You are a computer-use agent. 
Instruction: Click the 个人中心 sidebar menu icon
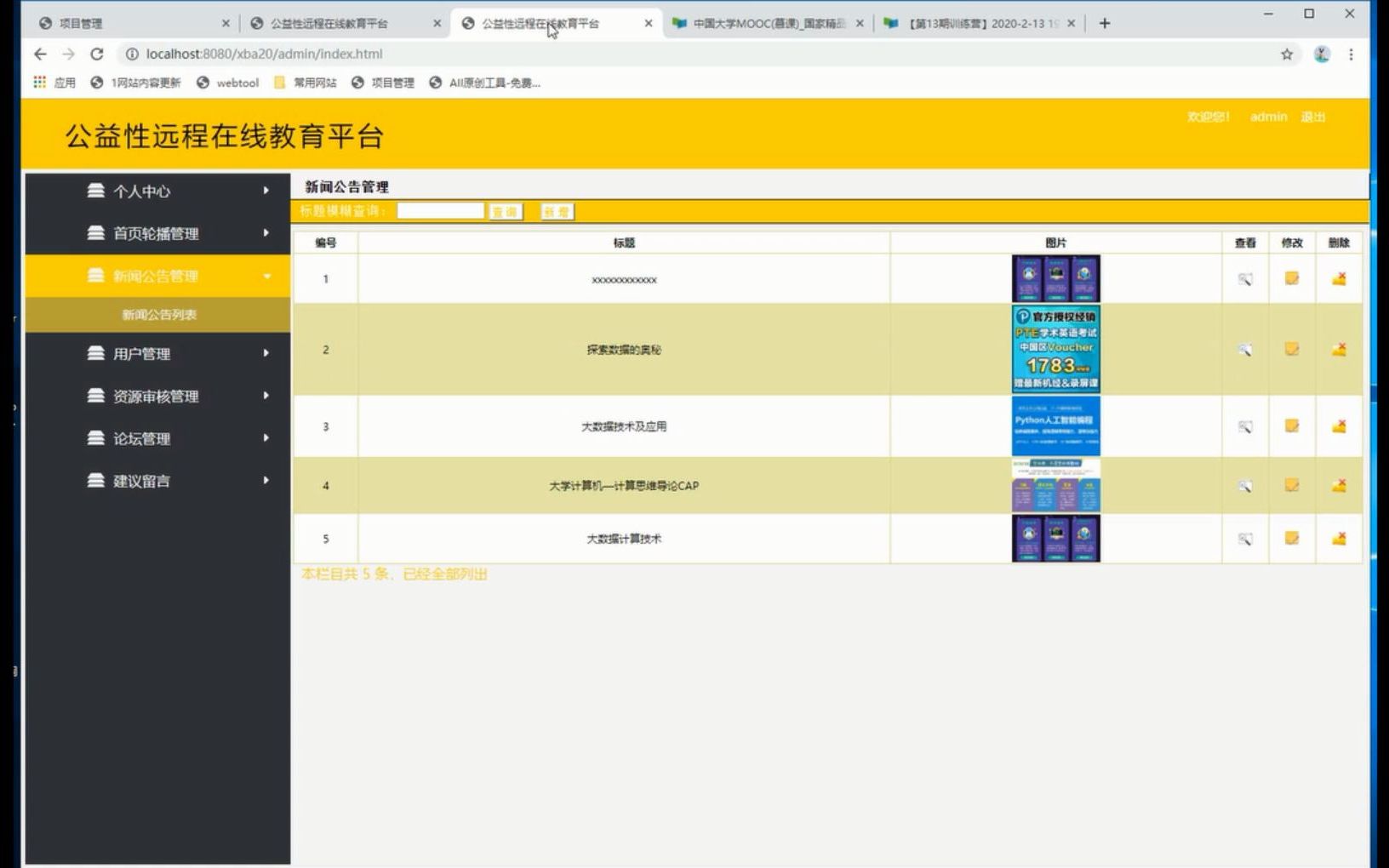coord(95,191)
